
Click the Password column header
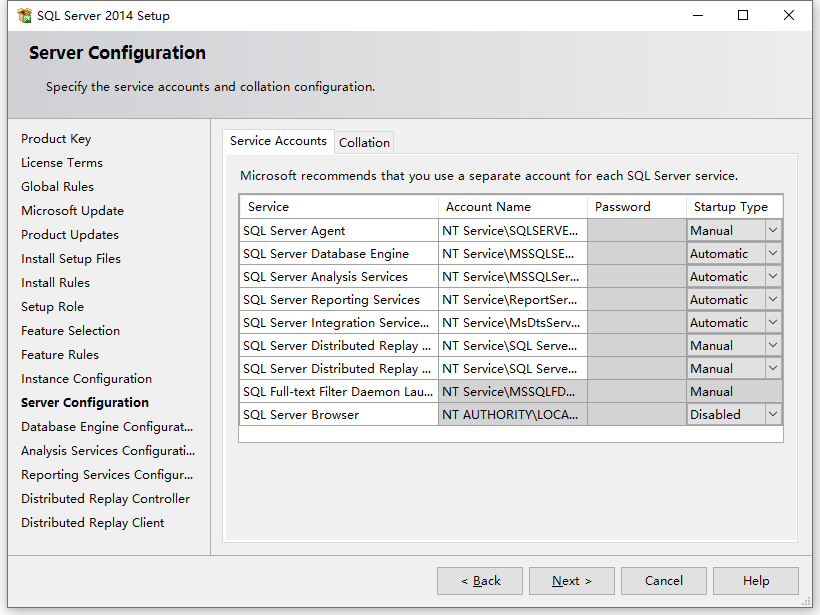pos(637,207)
